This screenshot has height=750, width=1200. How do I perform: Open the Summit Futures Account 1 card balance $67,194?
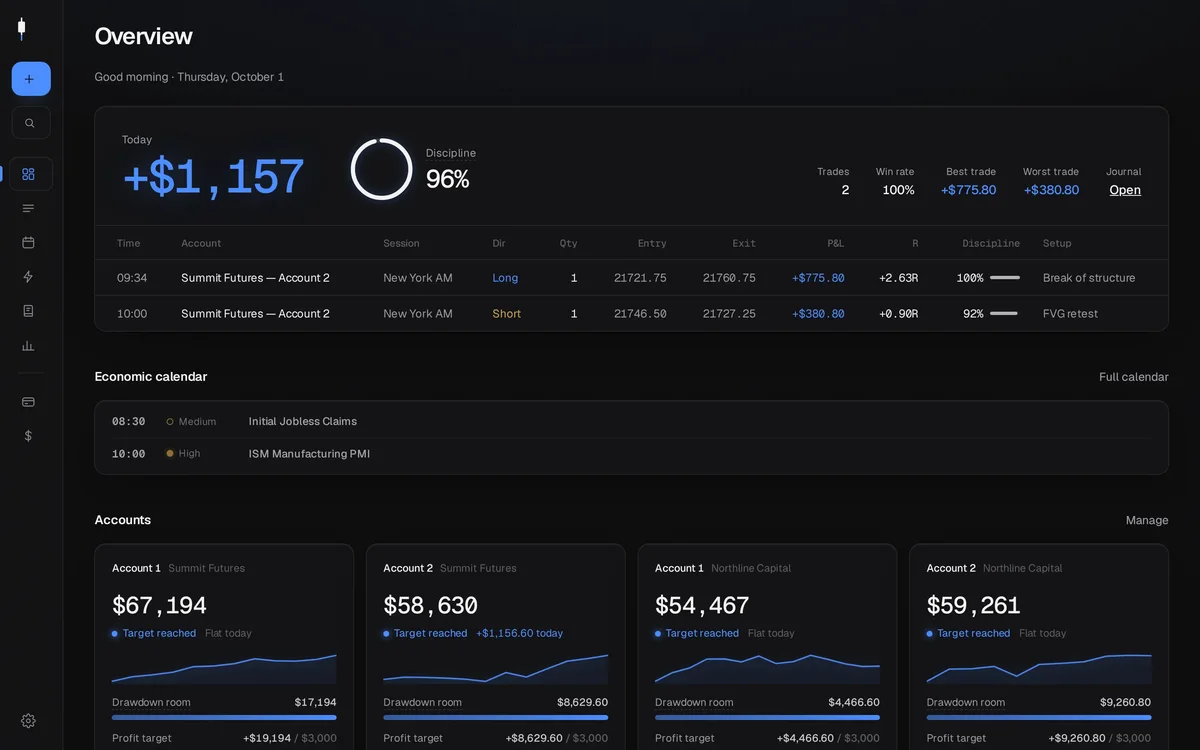[160, 606]
